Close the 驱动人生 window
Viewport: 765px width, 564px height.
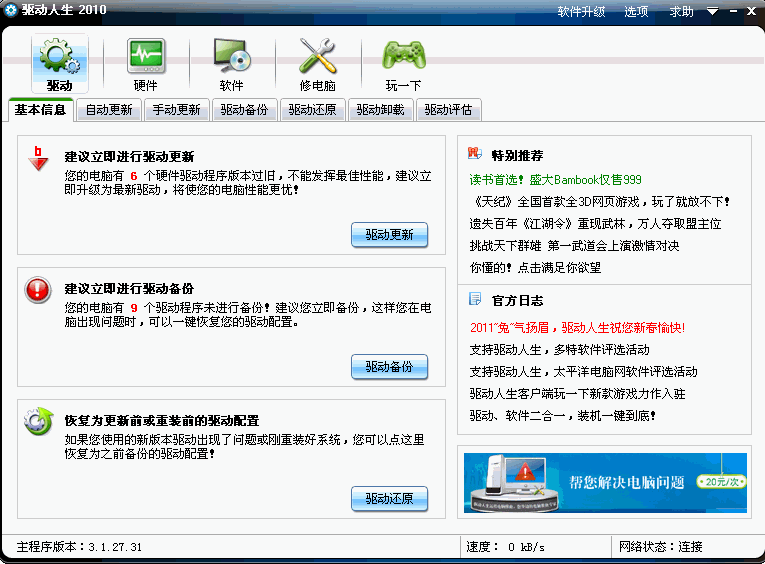[x=751, y=11]
